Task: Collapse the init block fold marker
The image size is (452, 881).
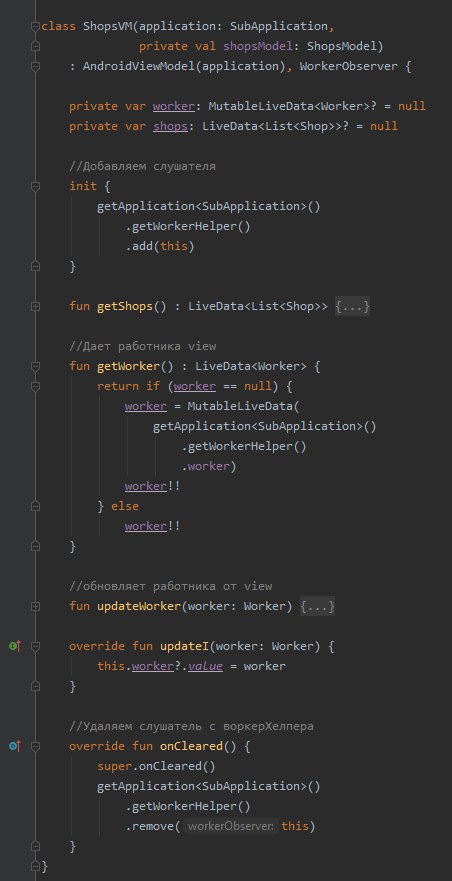Action: 35,186
